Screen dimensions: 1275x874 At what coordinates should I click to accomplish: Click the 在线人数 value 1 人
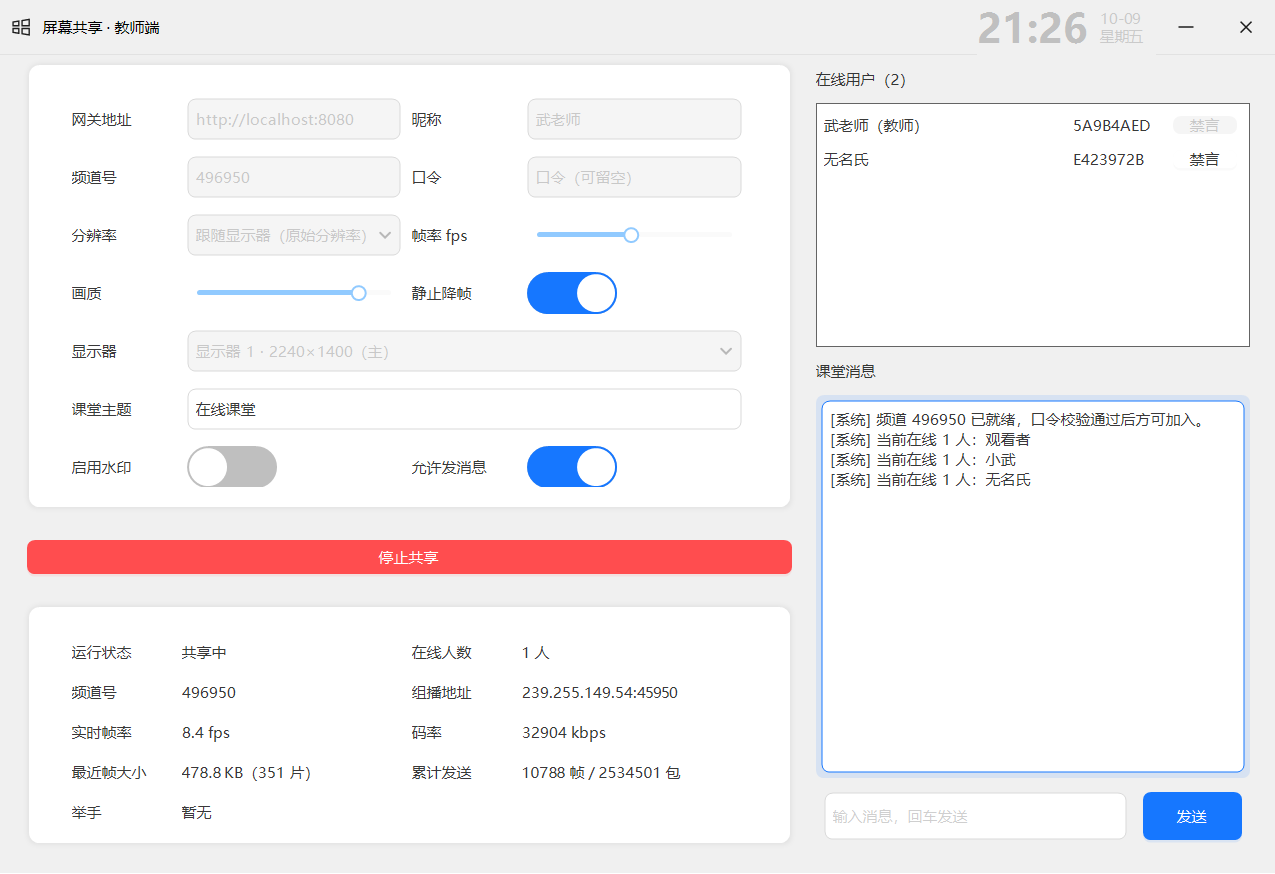pyautogui.click(x=536, y=653)
